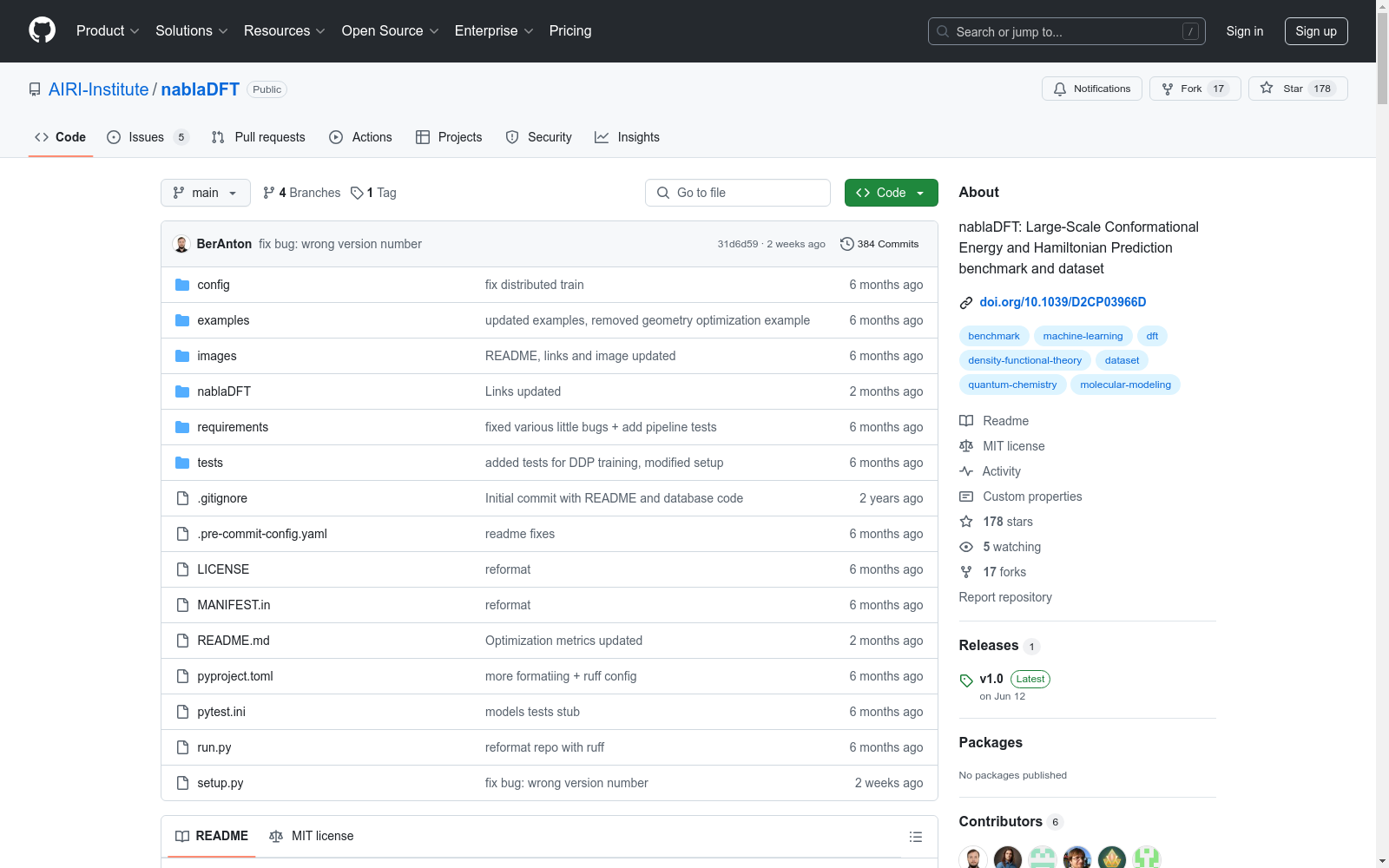Click the Sign in link
Viewport: 1389px width, 868px height.
pos(1245,31)
